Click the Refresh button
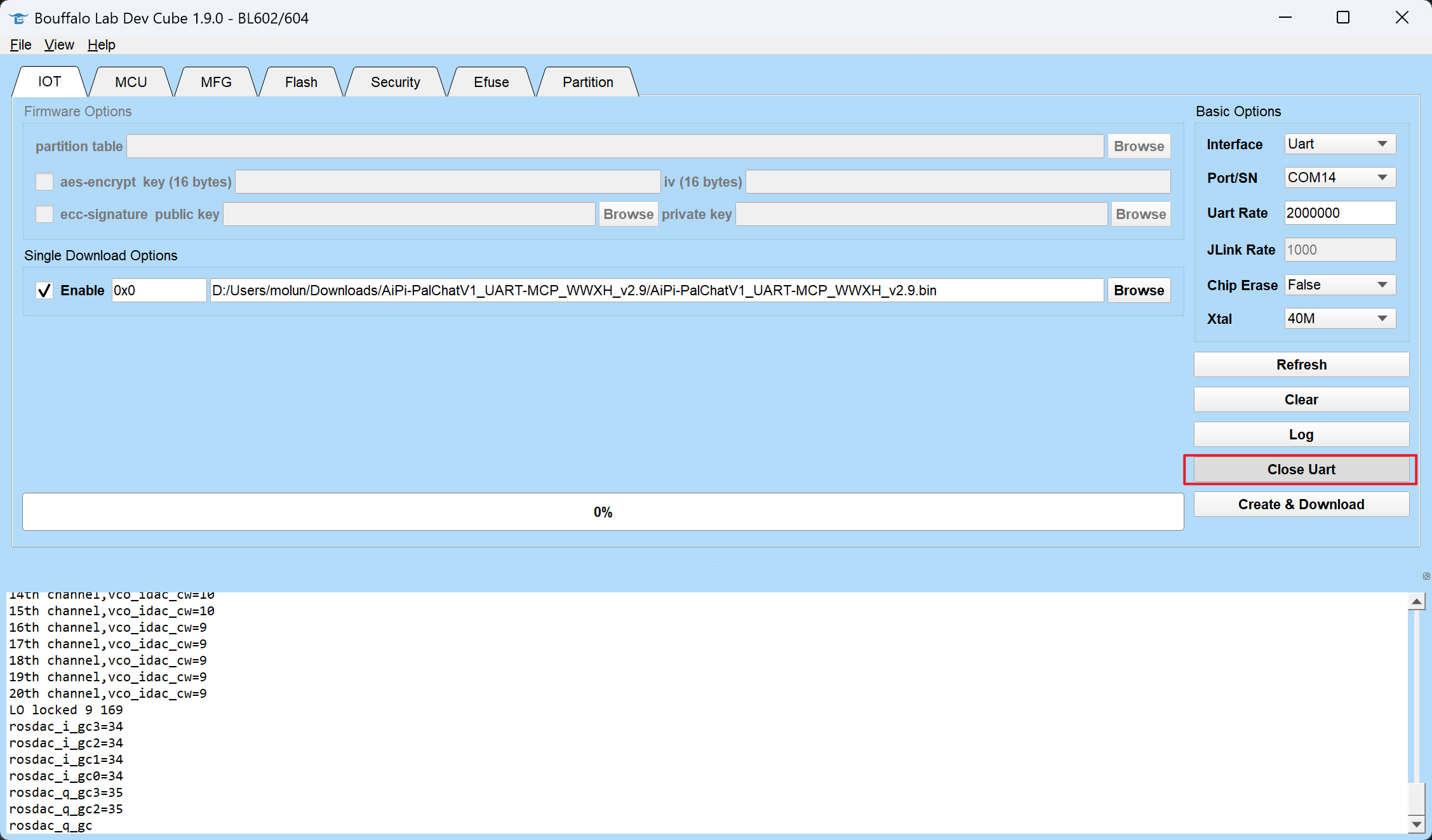The height and width of the screenshot is (840, 1432). click(x=1301, y=364)
